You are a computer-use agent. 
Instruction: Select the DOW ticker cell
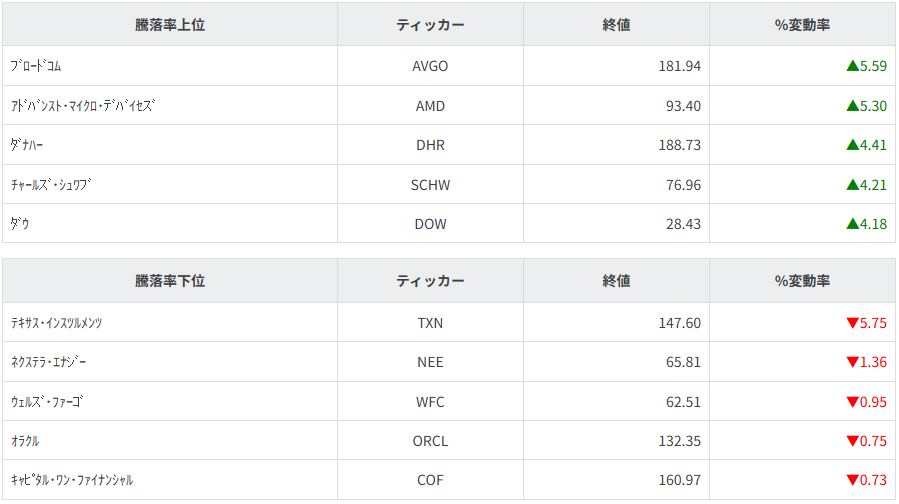pyautogui.click(x=430, y=224)
